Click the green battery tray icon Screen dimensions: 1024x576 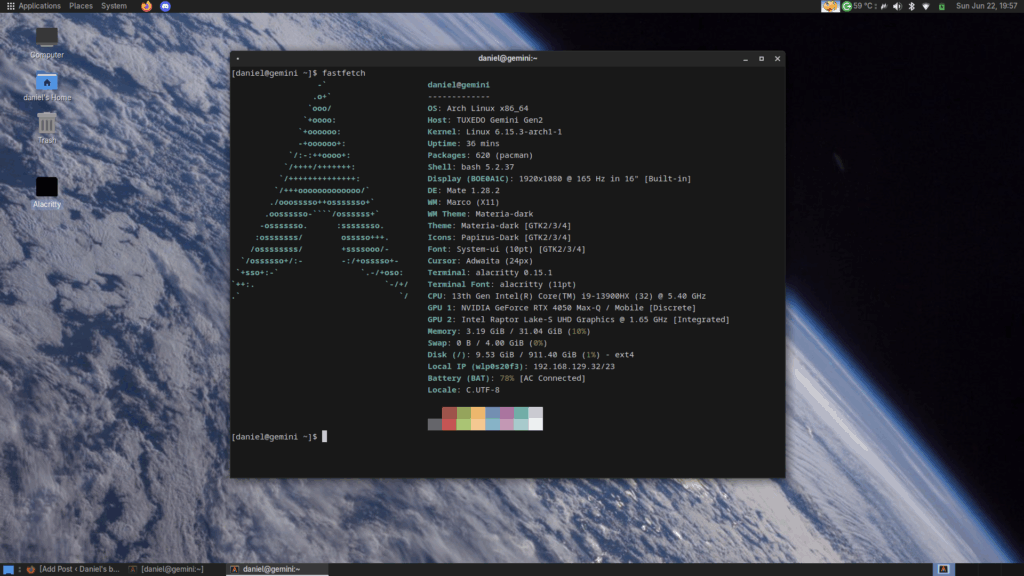(942, 6)
